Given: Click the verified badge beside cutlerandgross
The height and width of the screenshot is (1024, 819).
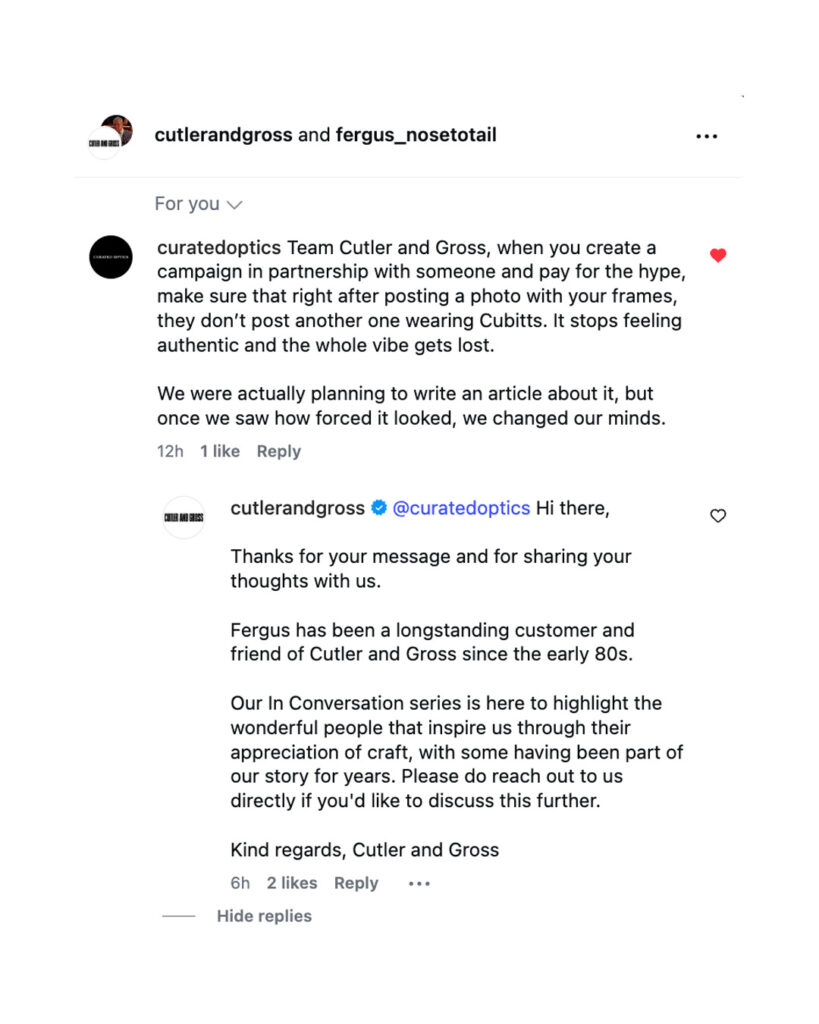Looking at the screenshot, I should click(379, 508).
